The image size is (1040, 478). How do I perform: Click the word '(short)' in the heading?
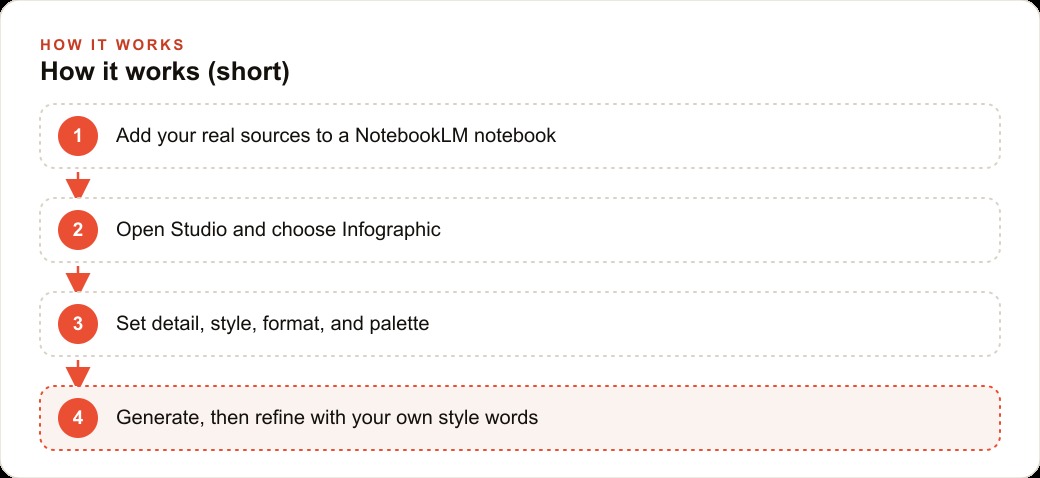click(249, 72)
